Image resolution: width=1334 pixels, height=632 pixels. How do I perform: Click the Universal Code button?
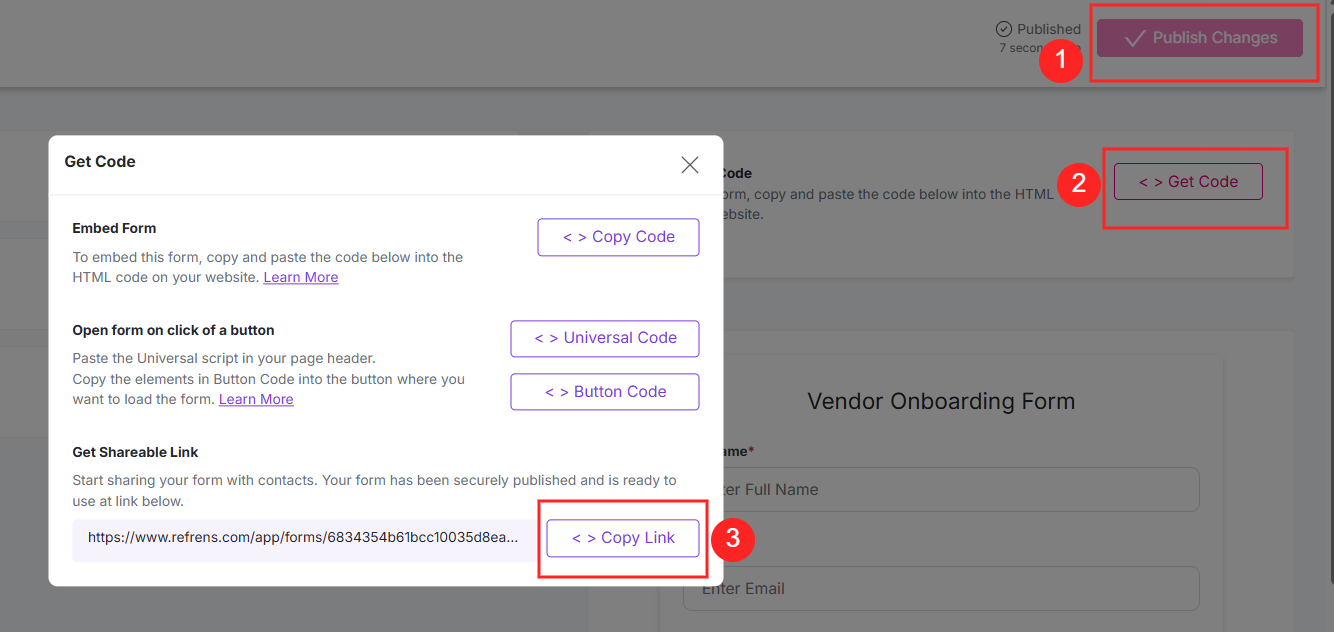pos(604,338)
